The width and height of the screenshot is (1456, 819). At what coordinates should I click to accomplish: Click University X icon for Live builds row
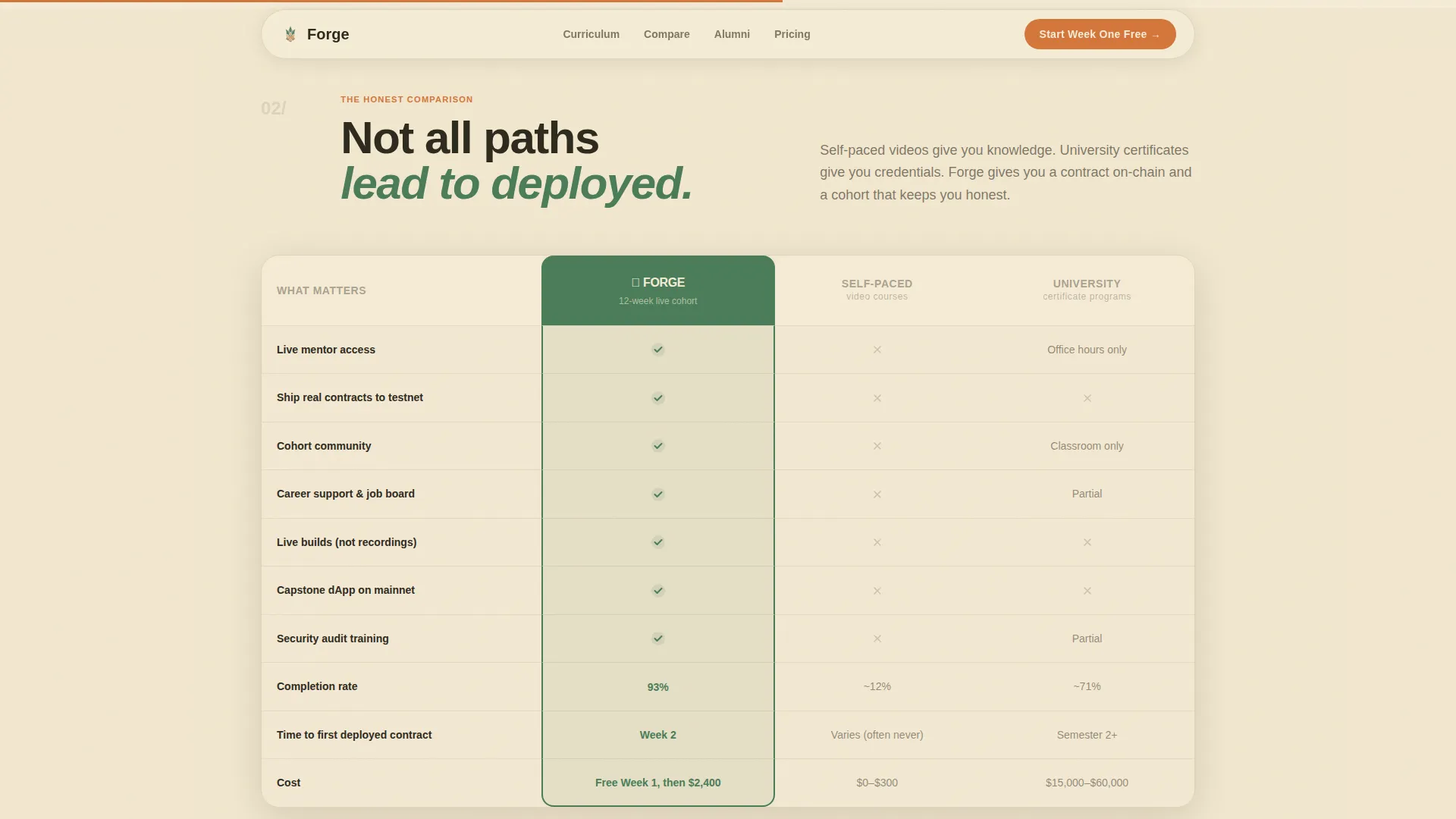[1087, 542]
